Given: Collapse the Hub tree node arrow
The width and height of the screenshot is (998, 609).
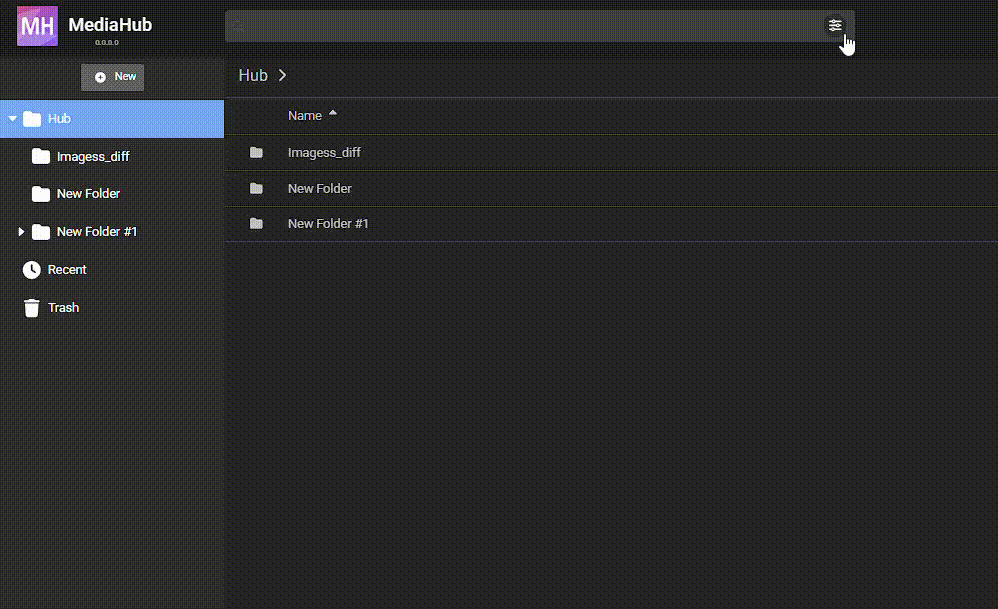Looking at the screenshot, I should (x=13, y=119).
